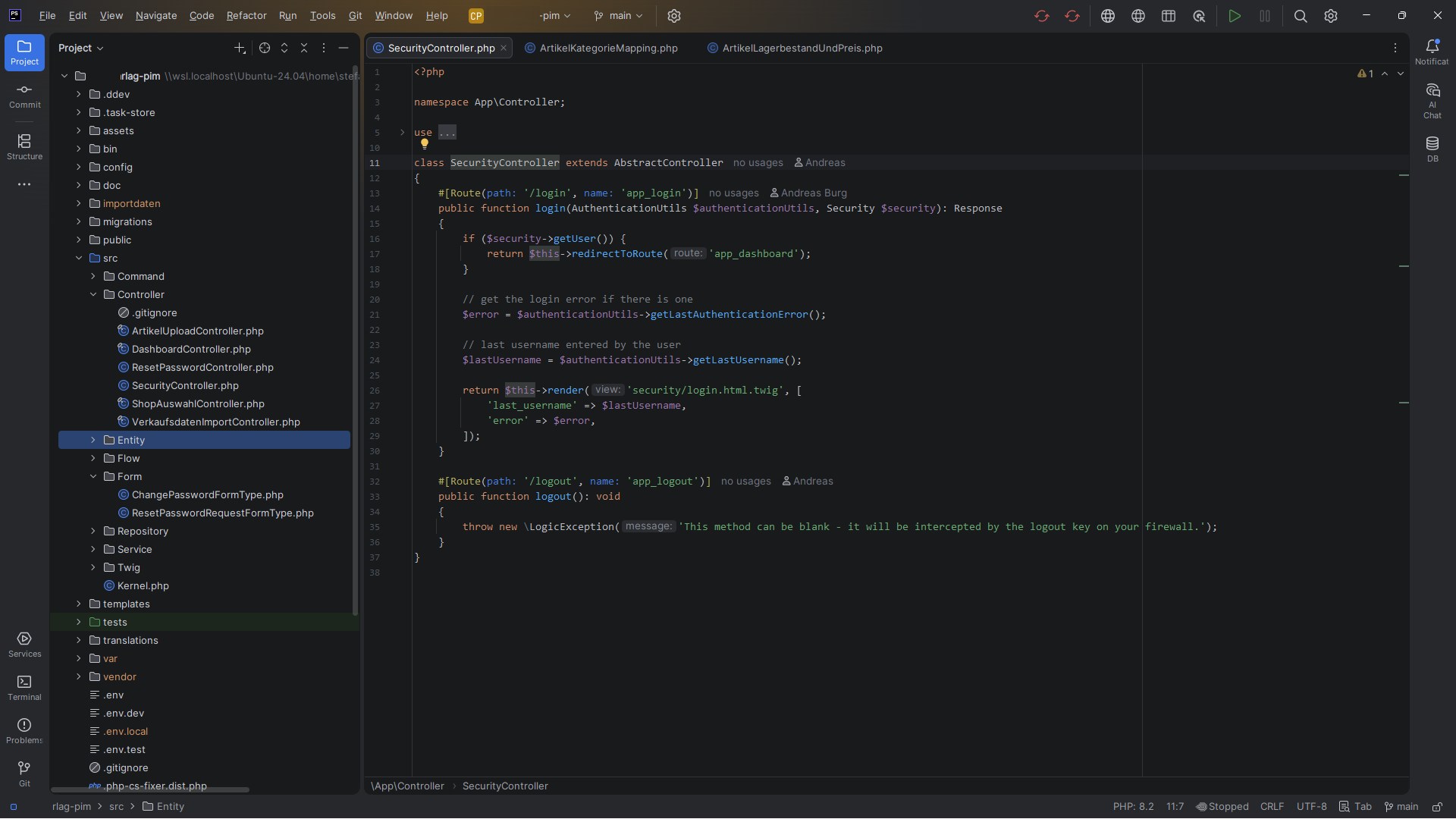Open the pim project dropdown
The width and height of the screenshot is (1456, 819).
554,16
